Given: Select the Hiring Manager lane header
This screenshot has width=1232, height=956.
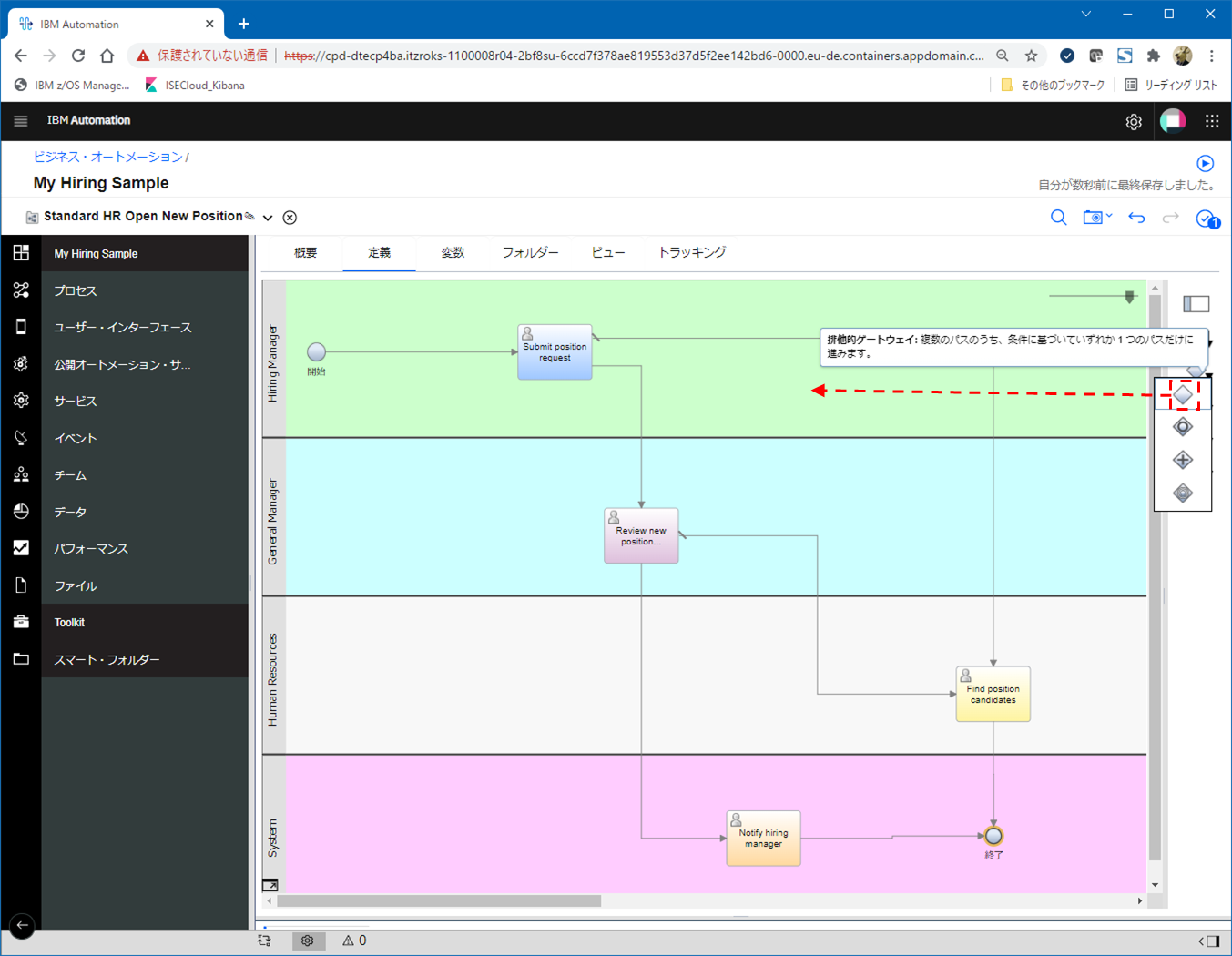Looking at the screenshot, I should tap(274, 359).
